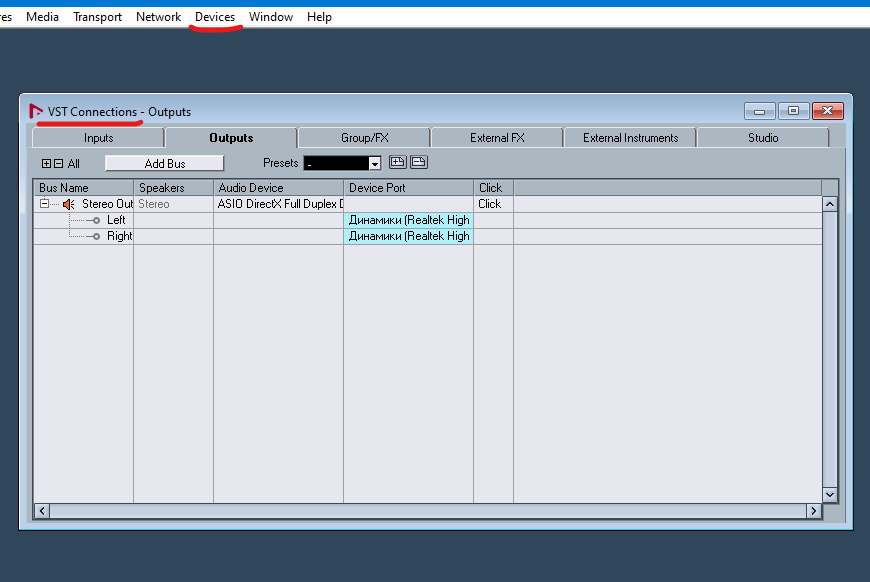Switch to the Group/FX tab
Viewport: 870px width, 582px height.
point(365,138)
